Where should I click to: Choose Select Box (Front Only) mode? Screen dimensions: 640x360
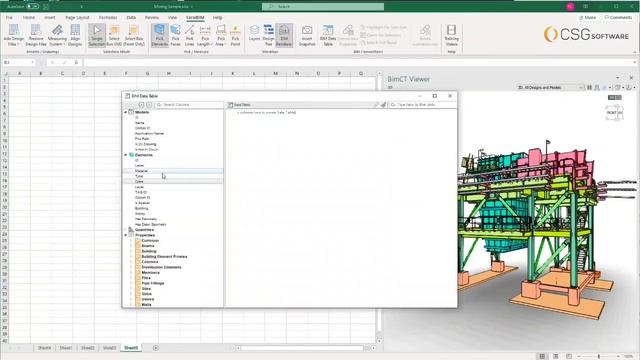pos(133,35)
